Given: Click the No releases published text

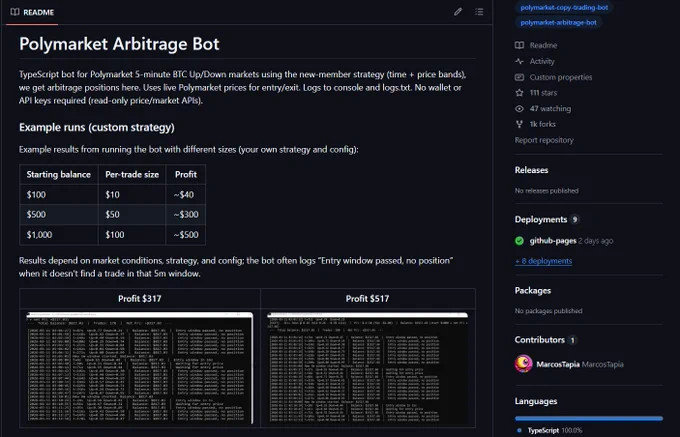Looking at the screenshot, I should pyautogui.click(x=546, y=191).
